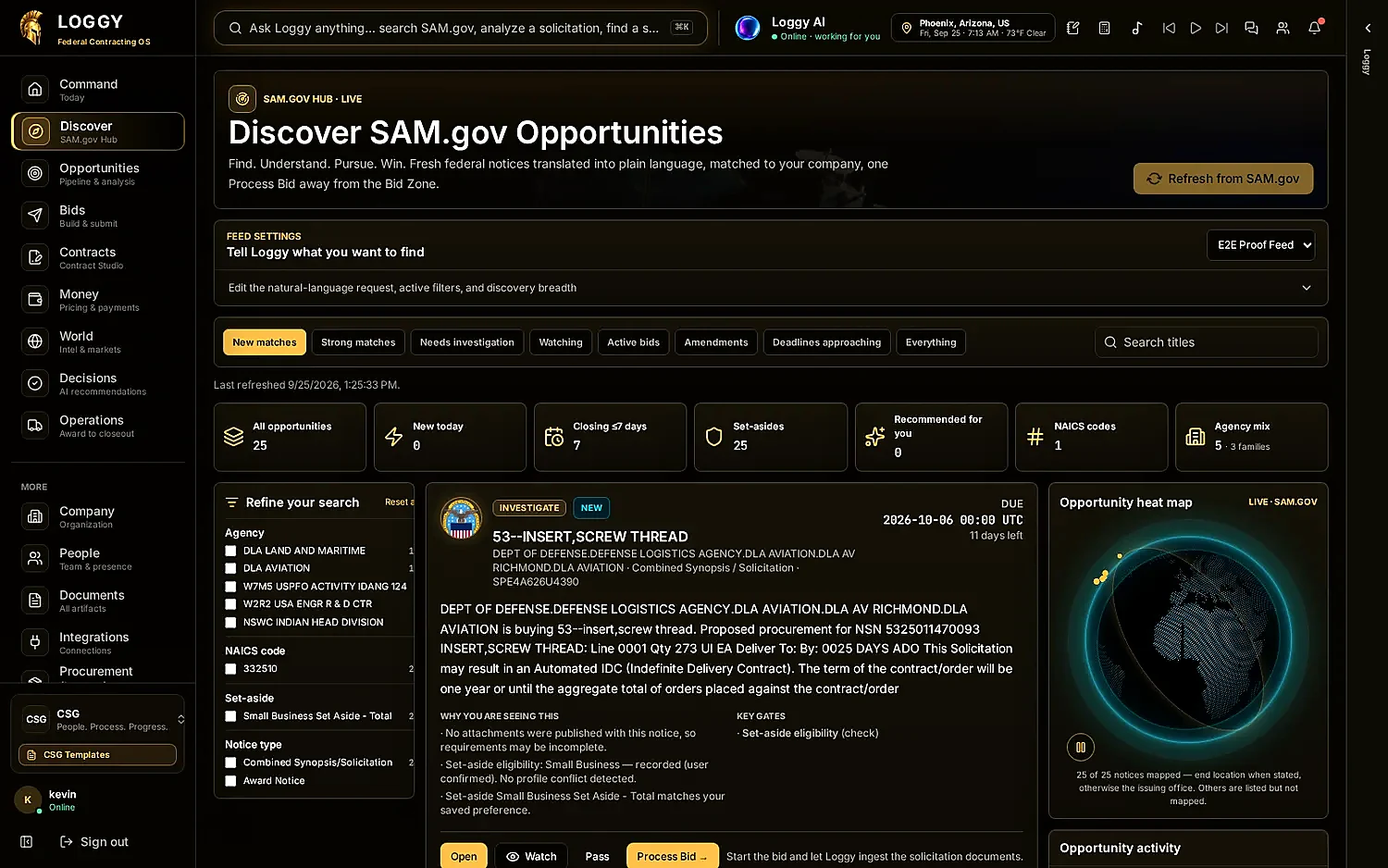Collapse Loggy side panel chevron
Viewport: 1388px width, 868px height.
[1368, 28]
